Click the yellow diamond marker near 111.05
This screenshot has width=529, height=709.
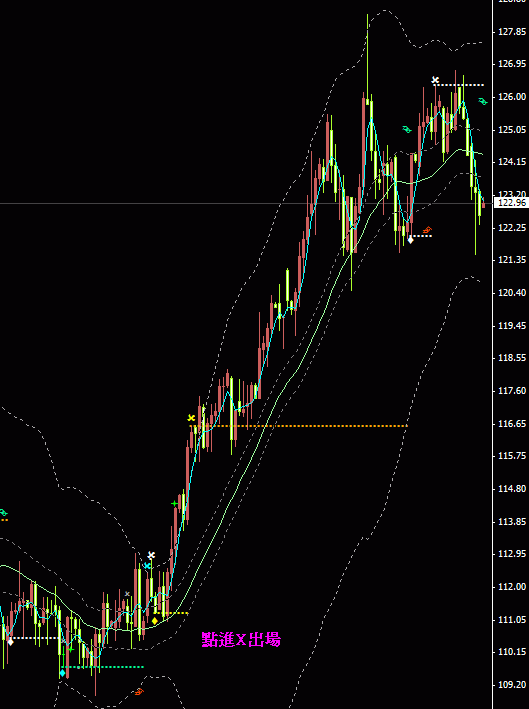[x=155, y=621]
